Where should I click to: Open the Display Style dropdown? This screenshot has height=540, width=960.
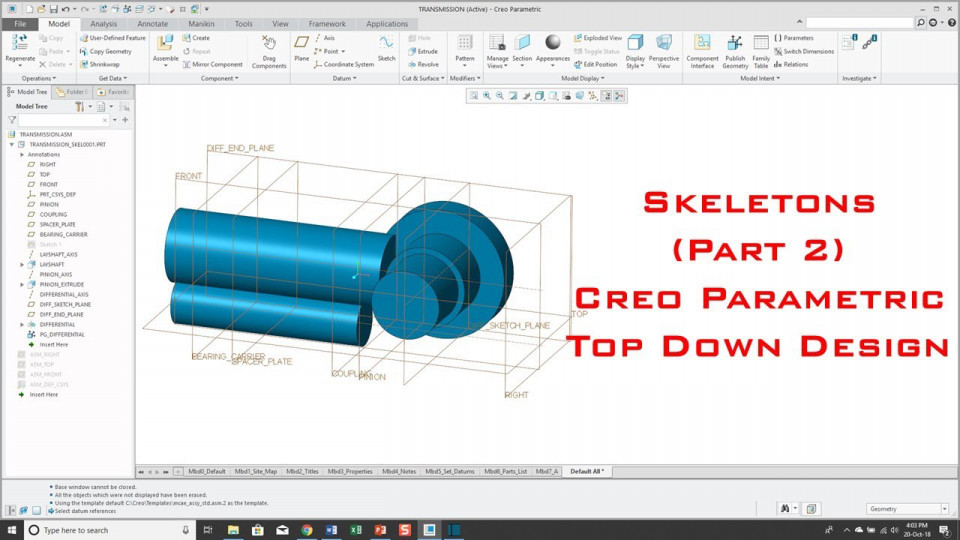coord(635,62)
